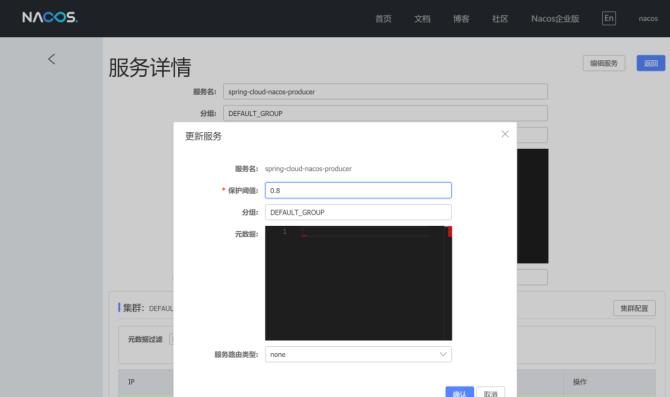
Task: Click the 元数据过滤 label
Action: point(145,339)
